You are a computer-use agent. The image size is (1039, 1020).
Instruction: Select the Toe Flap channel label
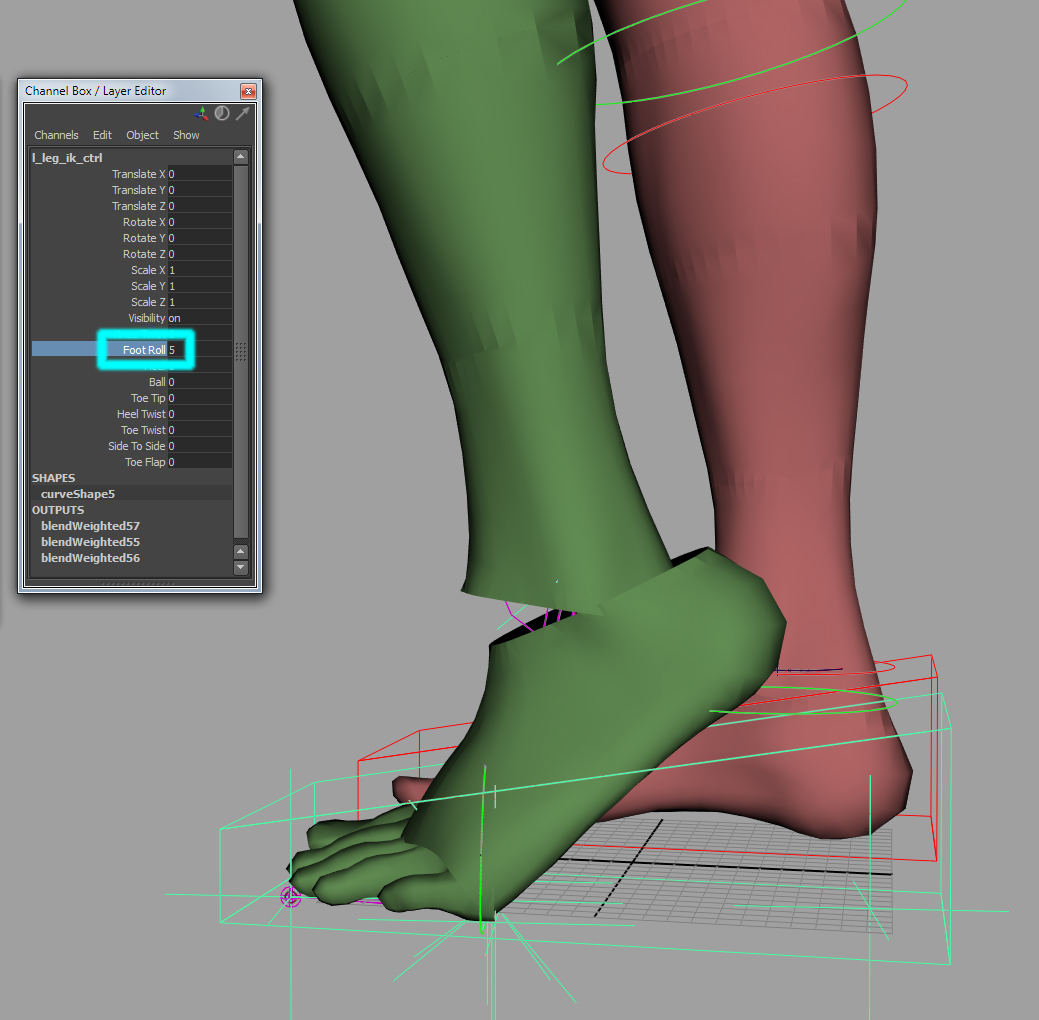tap(145, 462)
